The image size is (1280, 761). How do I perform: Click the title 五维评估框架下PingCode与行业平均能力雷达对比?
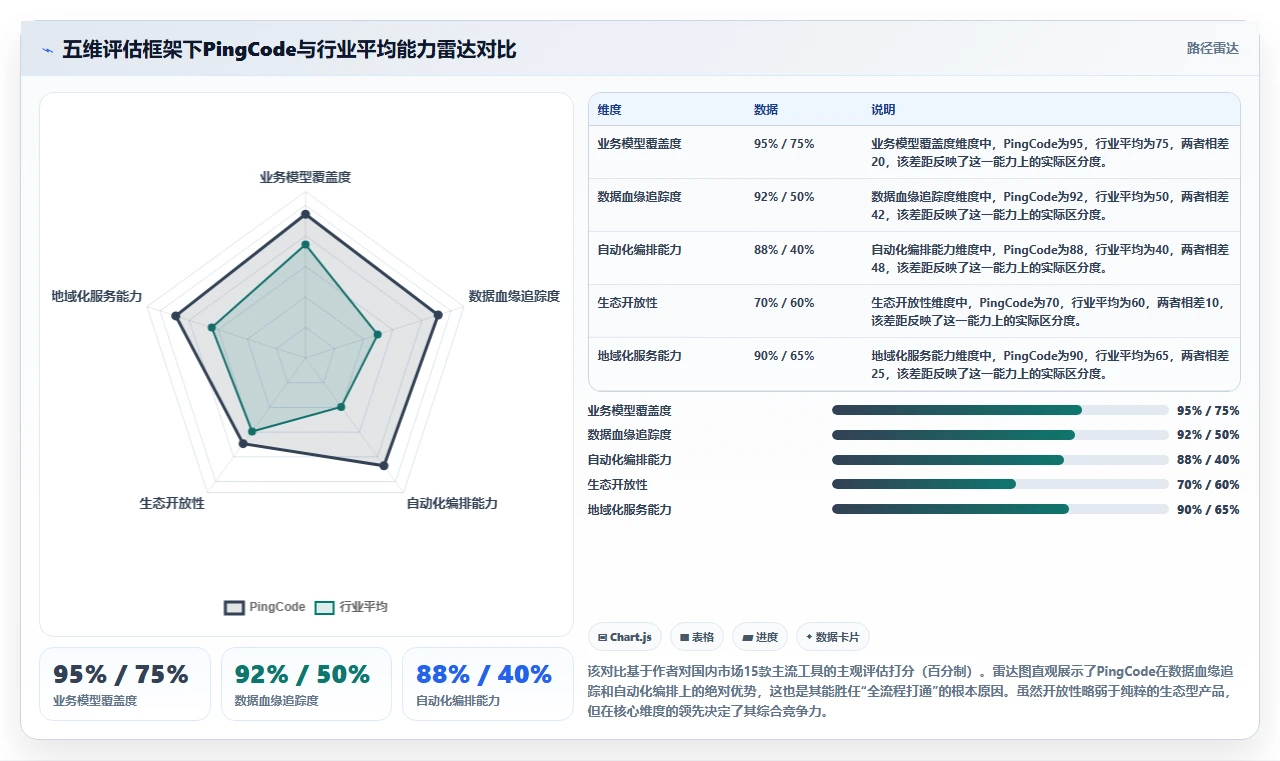289,49
